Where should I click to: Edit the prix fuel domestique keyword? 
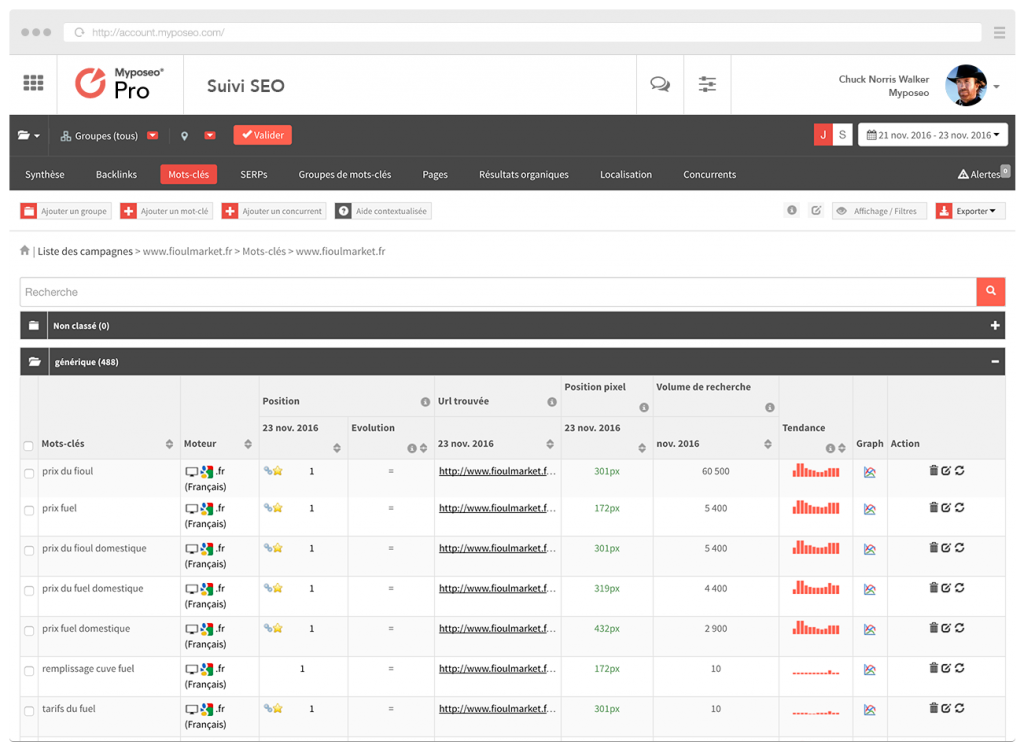tap(946, 628)
